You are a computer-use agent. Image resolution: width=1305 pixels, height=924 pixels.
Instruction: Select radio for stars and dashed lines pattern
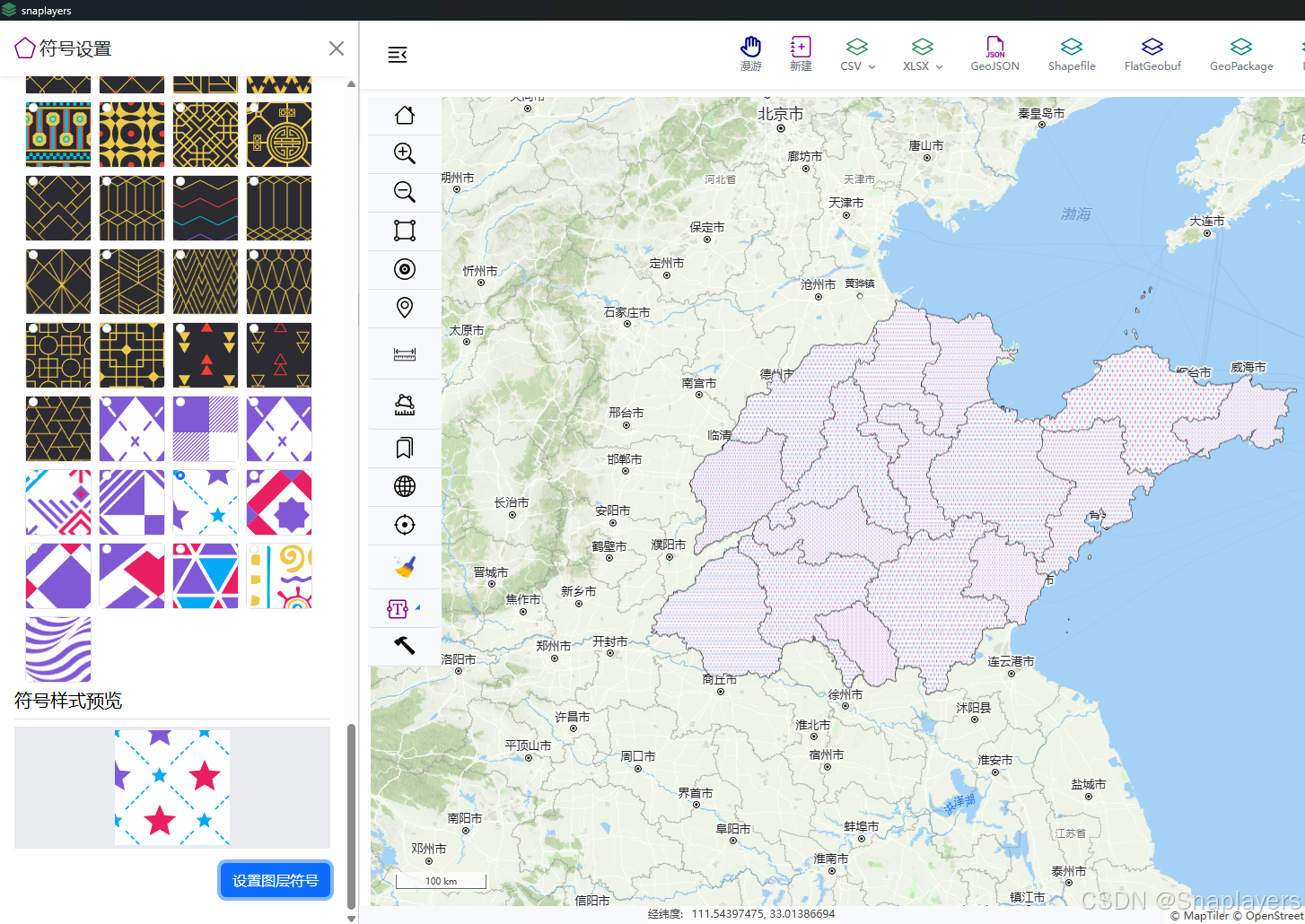(x=180, y=475)
